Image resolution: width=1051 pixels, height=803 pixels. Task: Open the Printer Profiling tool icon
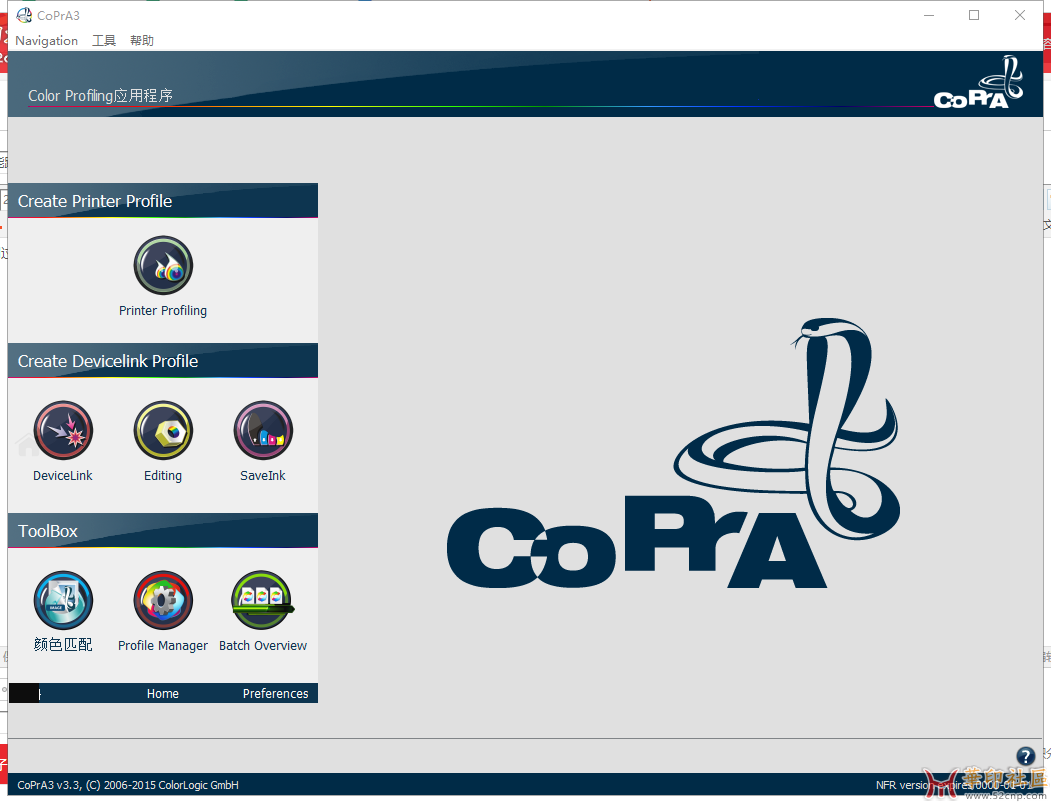pos(163,265)
